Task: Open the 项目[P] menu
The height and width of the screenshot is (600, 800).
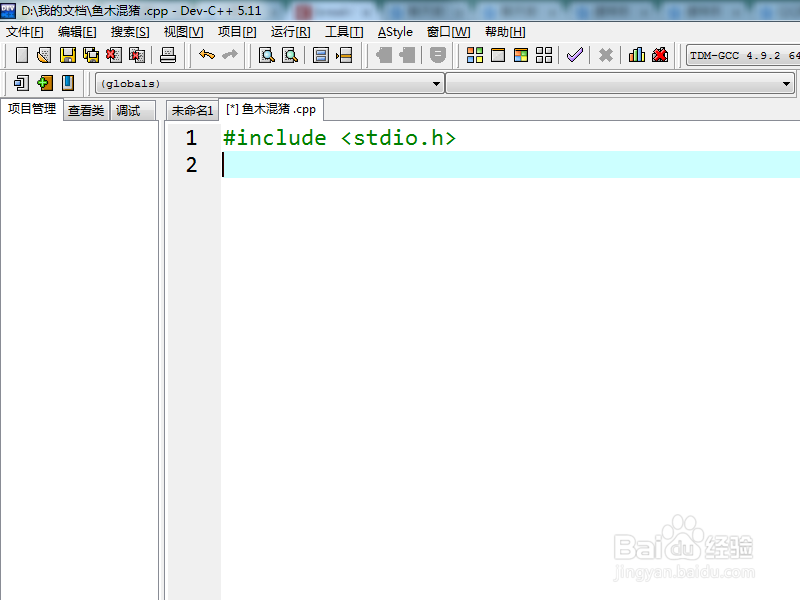Action: [x=237, y=32]
